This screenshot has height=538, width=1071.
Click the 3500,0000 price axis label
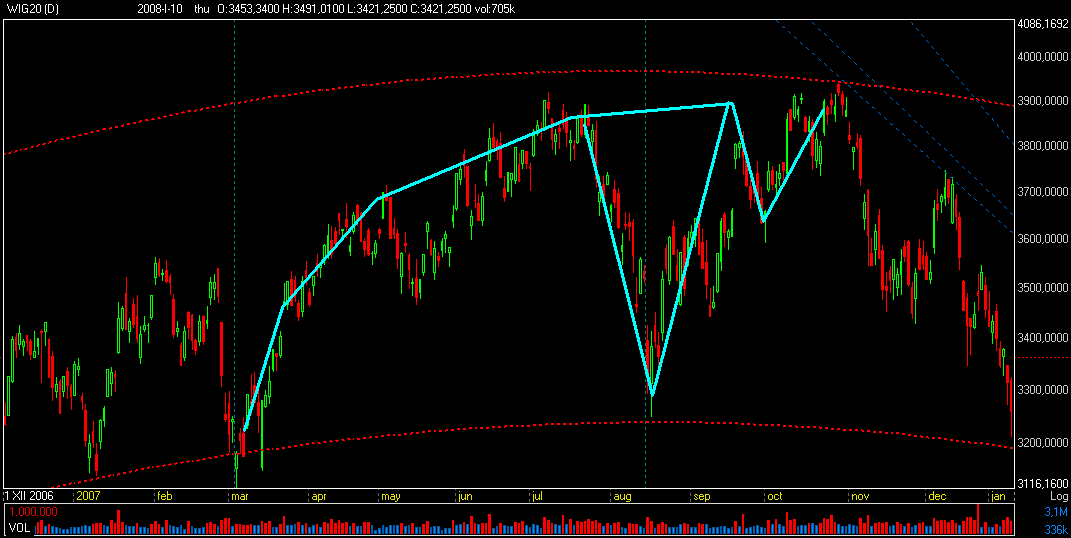1041,287
